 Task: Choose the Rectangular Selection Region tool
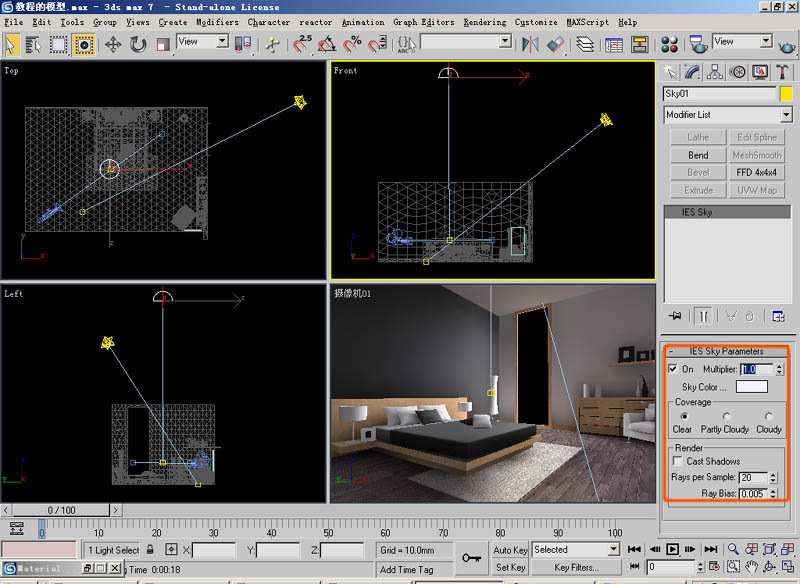coord(58,45)
